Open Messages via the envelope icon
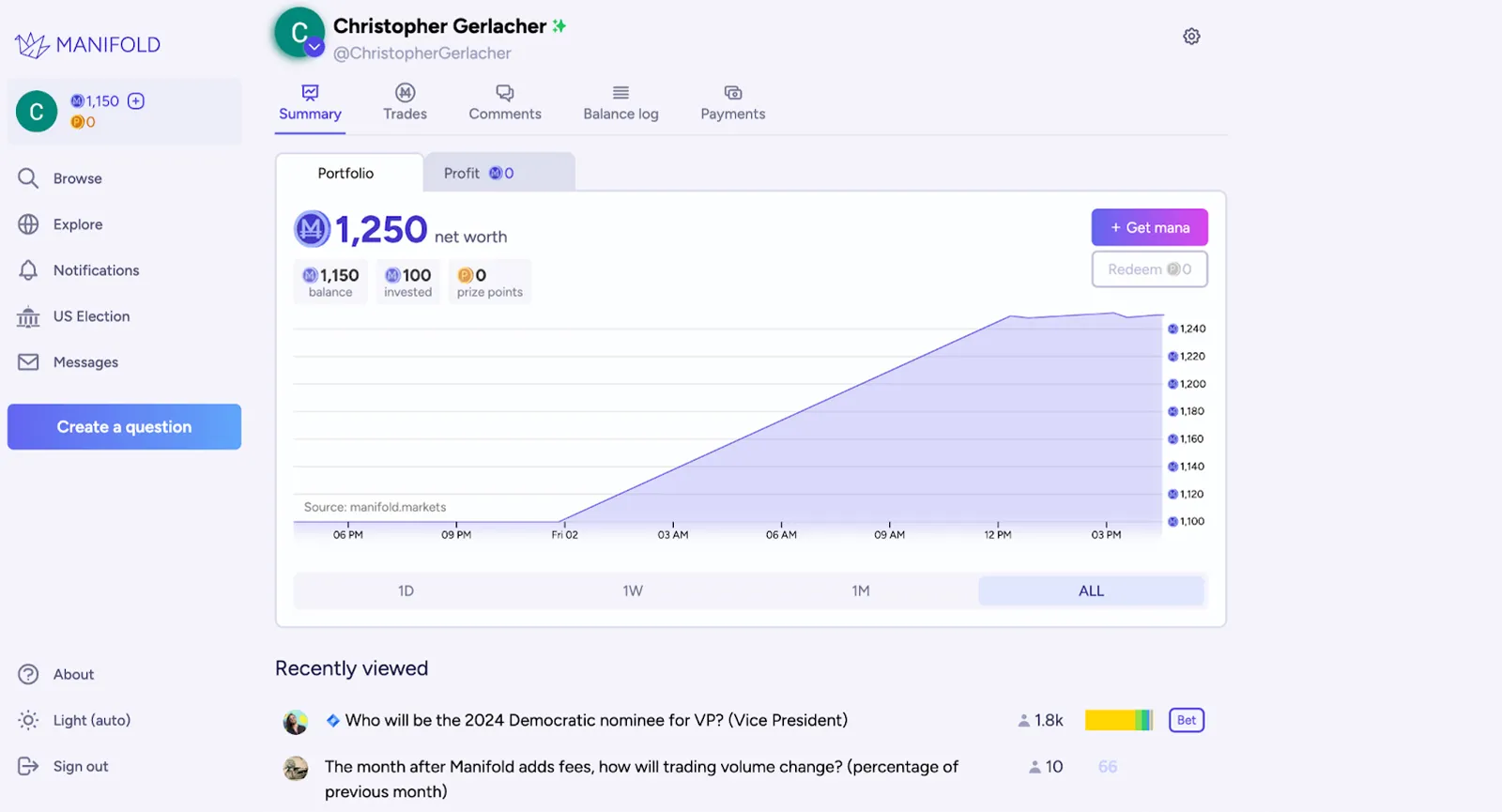 (x=28, y=362)
